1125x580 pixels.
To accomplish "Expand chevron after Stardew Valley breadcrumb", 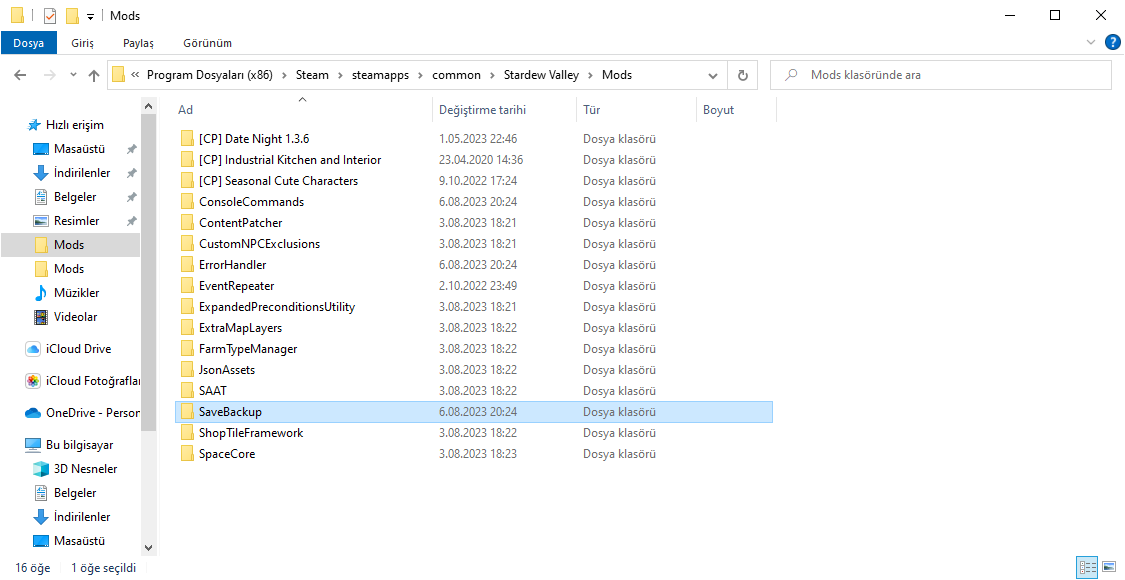I will (590, 75).
